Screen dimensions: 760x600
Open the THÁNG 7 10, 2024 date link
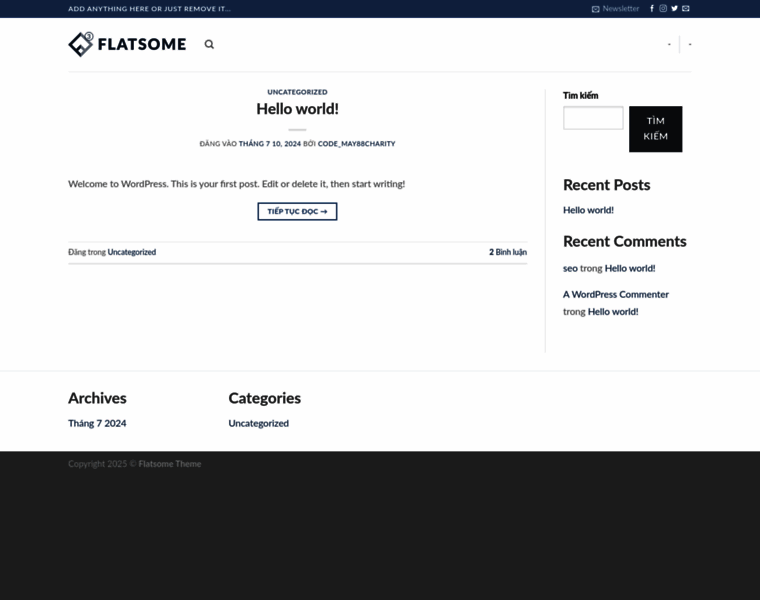pos(269,143)
